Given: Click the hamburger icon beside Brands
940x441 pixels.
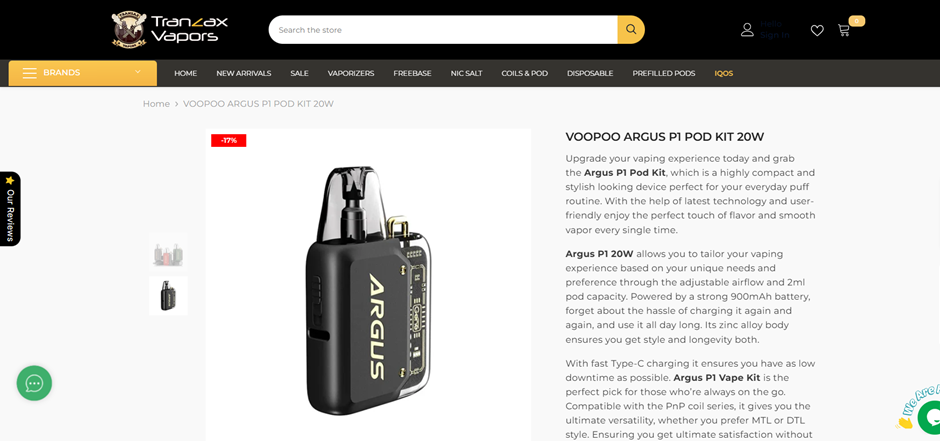Looking at the screenshot, I should click(29, 73).
